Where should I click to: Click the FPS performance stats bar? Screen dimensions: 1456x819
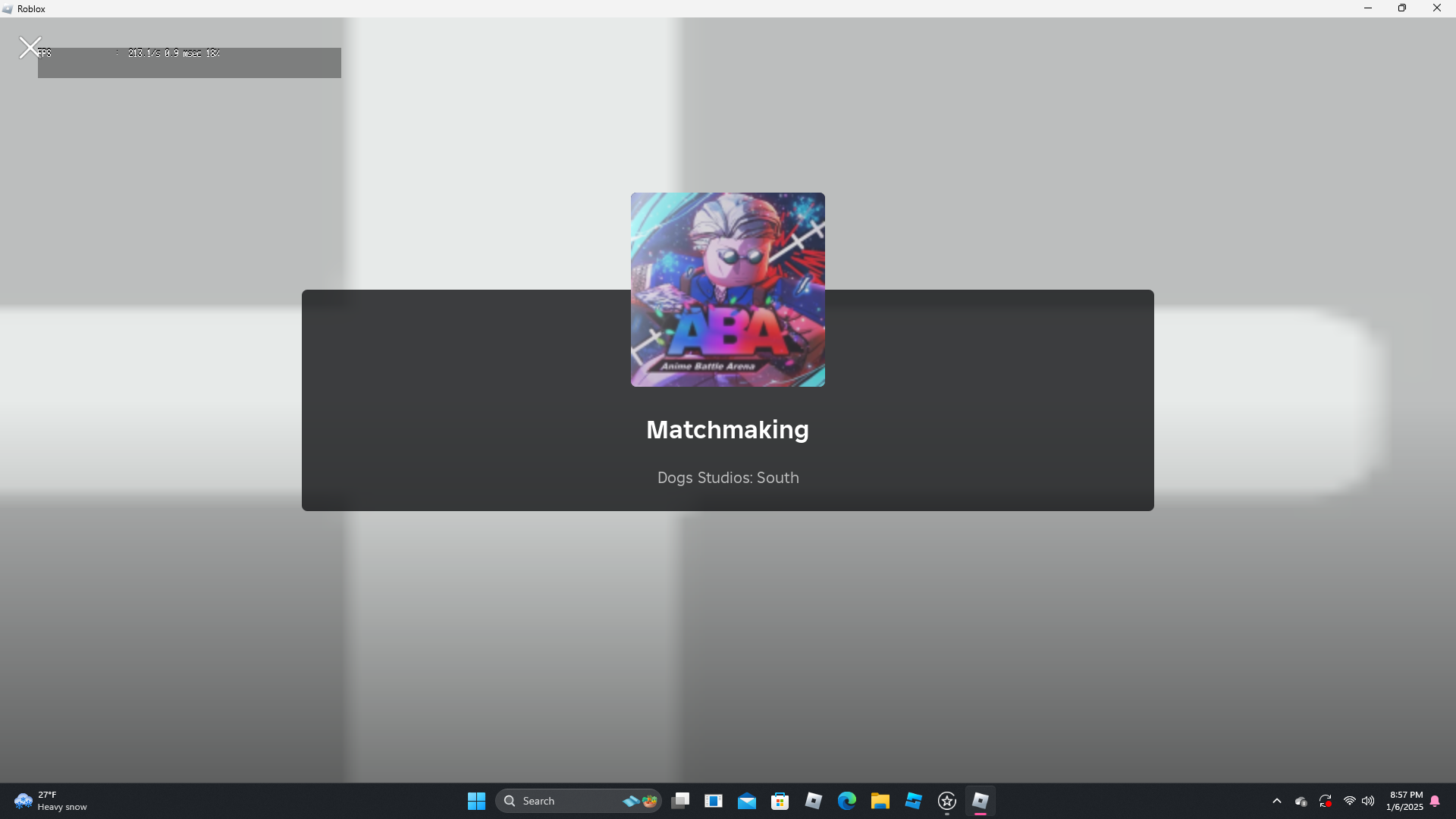coord(190,62)
